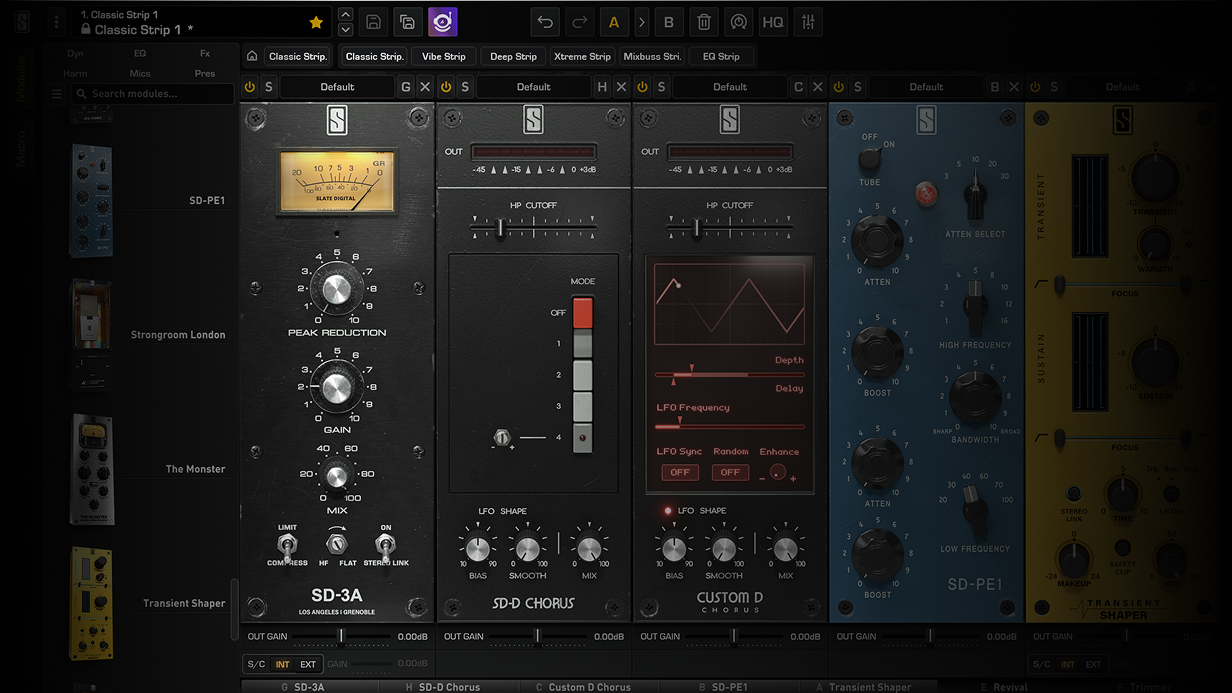Solo the SD-D Chorus module
This screenshot has width=1232, height=693.
pos(465,87)
